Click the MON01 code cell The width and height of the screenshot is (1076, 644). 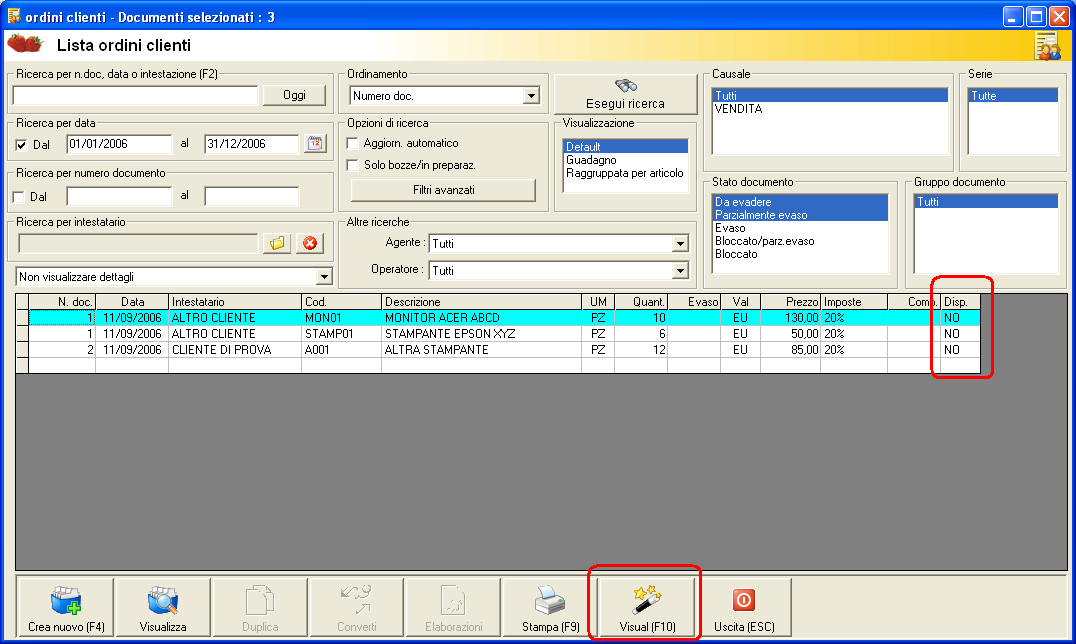341,318
